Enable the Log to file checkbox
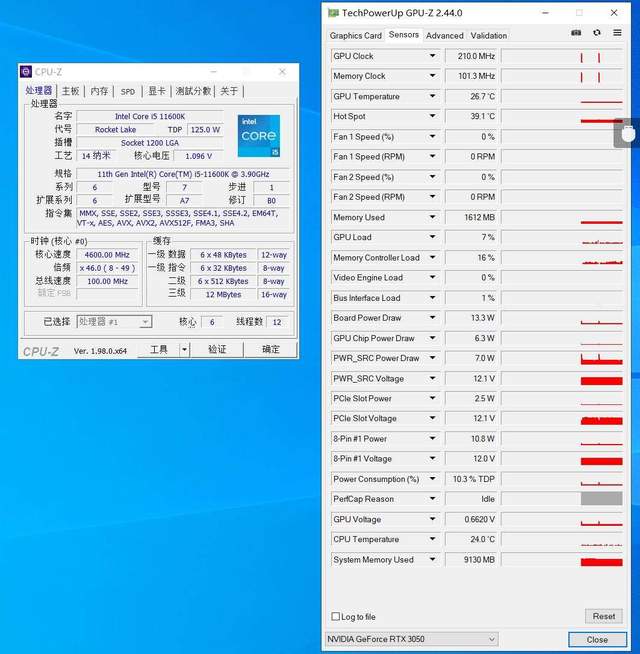Image resolution: width=640 pixels, height=654 pixels. (335, 616)
